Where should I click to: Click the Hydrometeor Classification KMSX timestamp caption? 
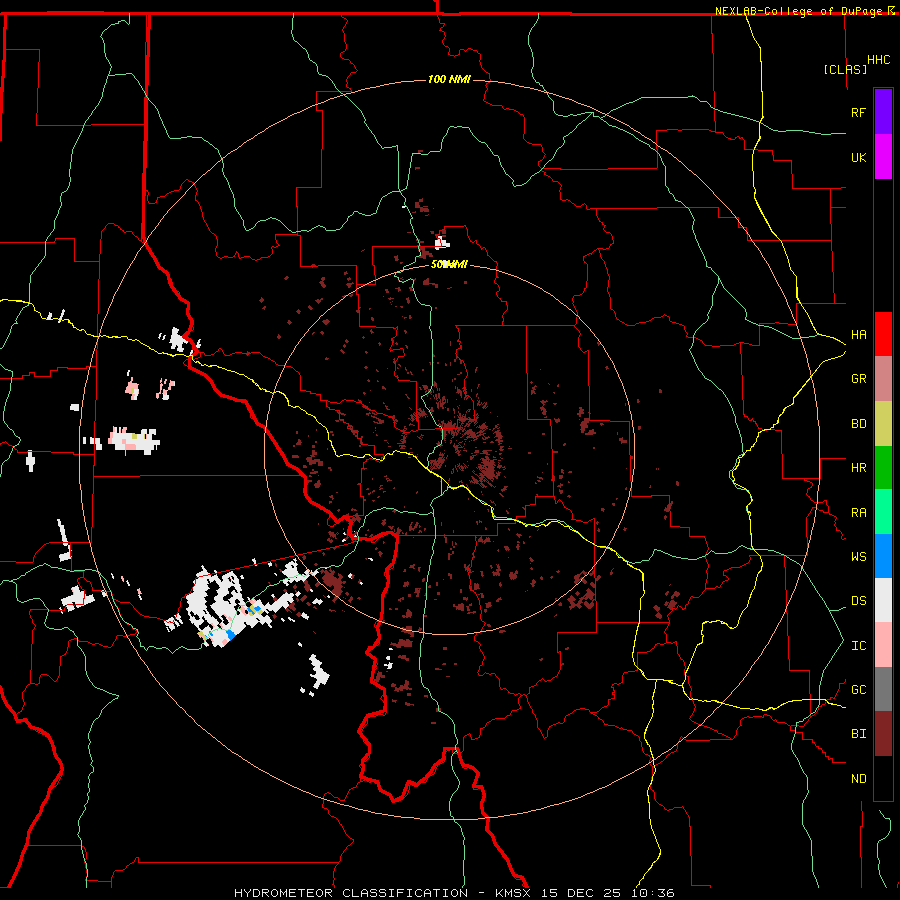pyautogui.click(x=454, y=893)
